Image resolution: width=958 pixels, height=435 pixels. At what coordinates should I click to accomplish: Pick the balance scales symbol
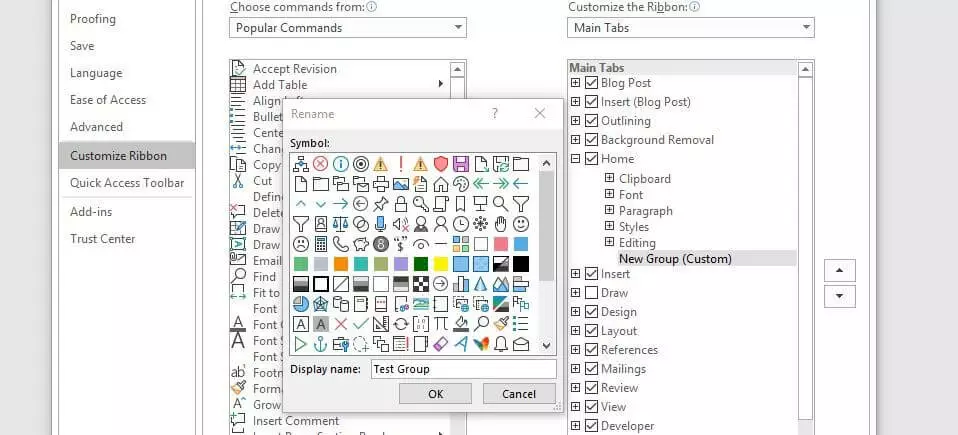(340, 224)
